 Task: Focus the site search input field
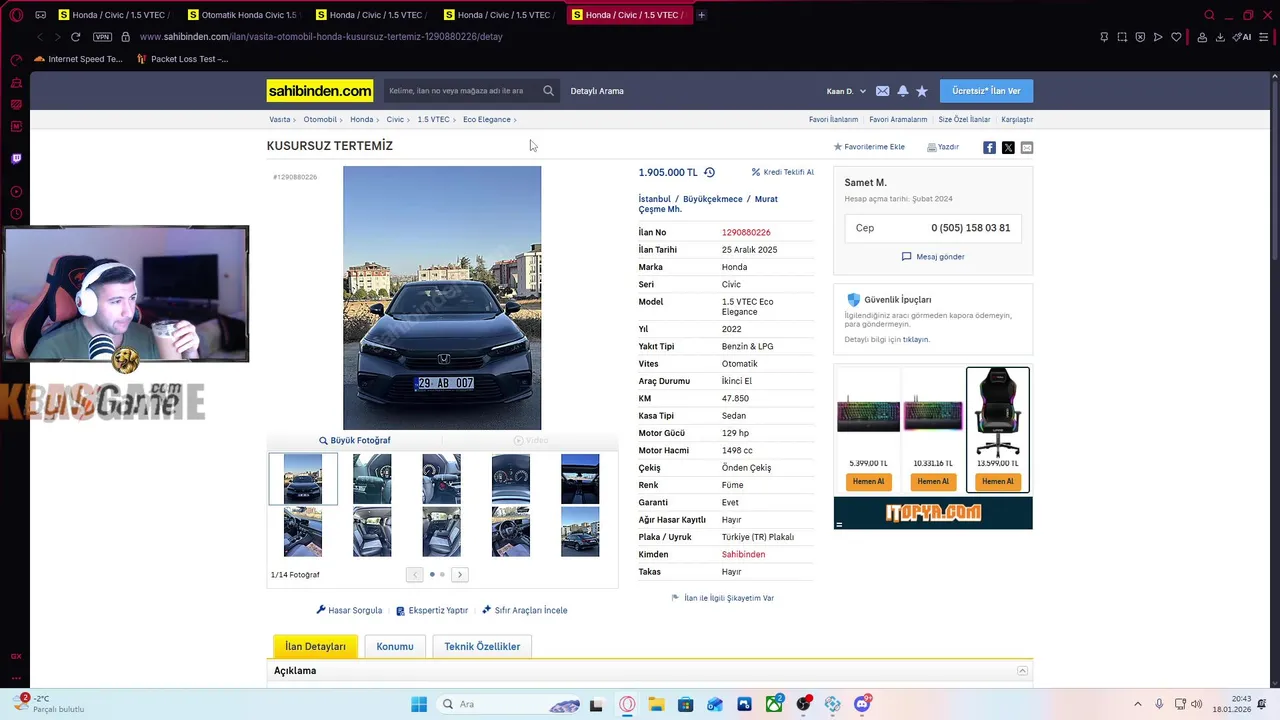[x=462, y=91]
